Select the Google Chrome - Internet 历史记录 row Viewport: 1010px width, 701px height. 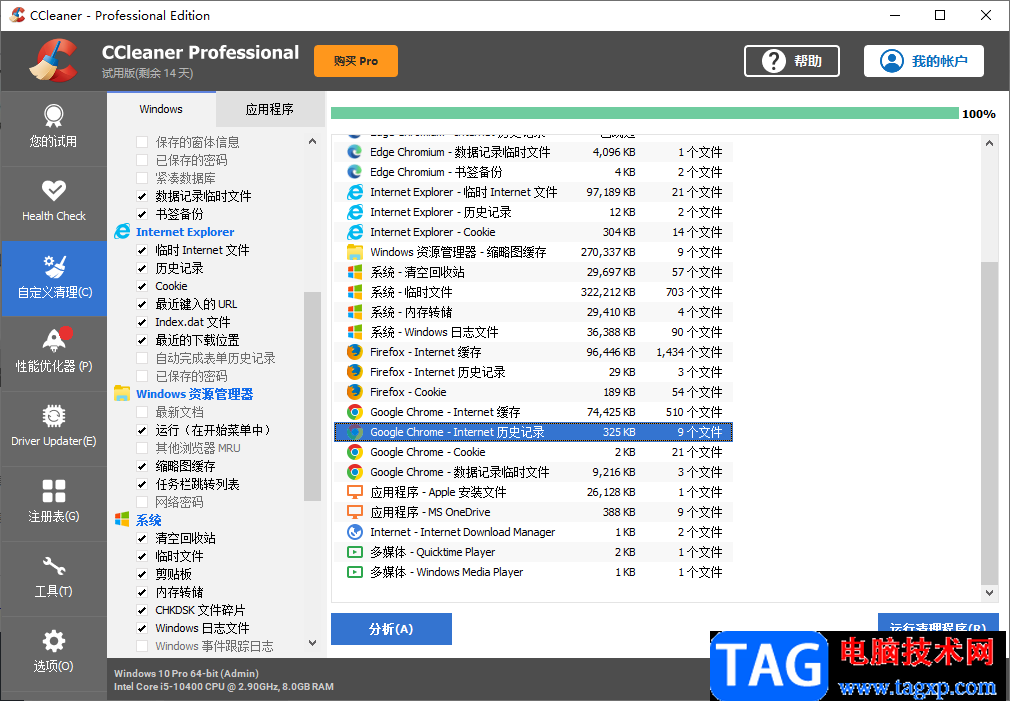533,432
